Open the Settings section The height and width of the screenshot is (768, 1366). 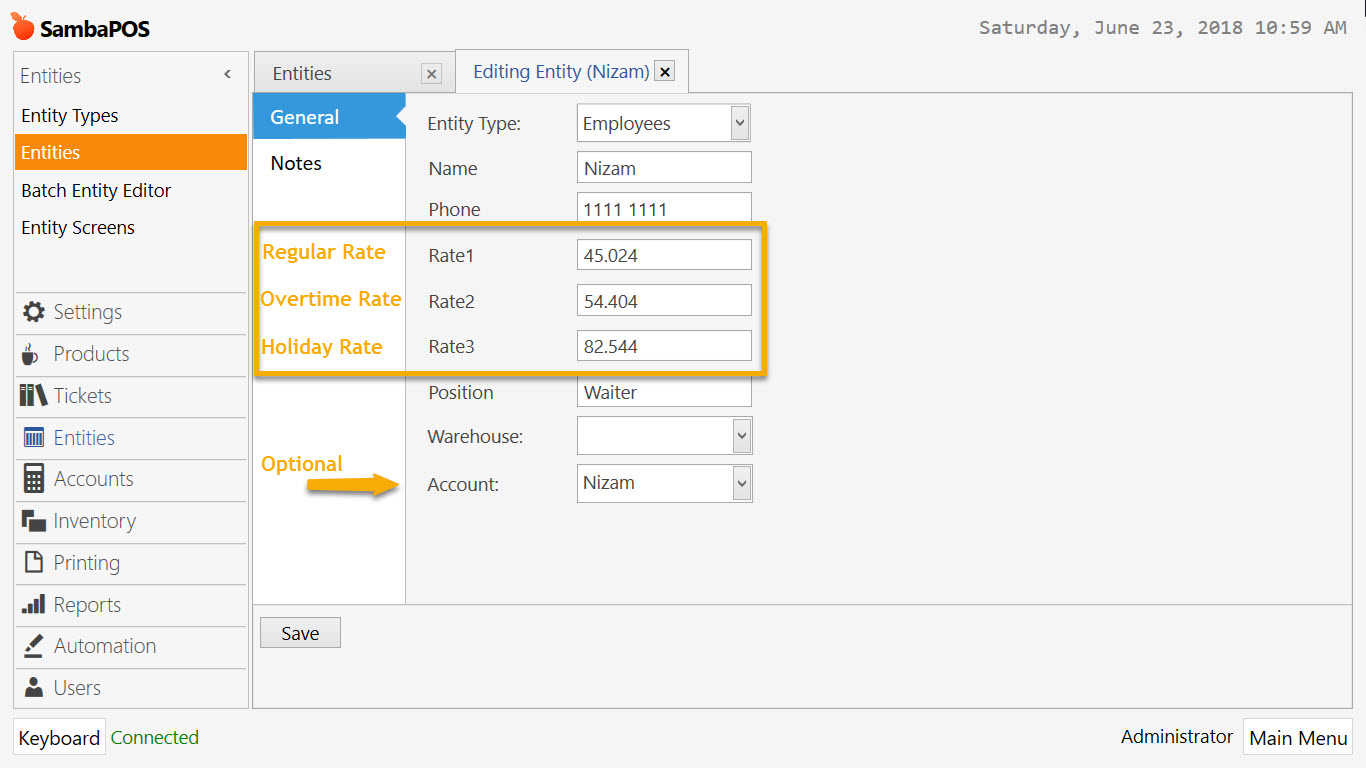35,312
